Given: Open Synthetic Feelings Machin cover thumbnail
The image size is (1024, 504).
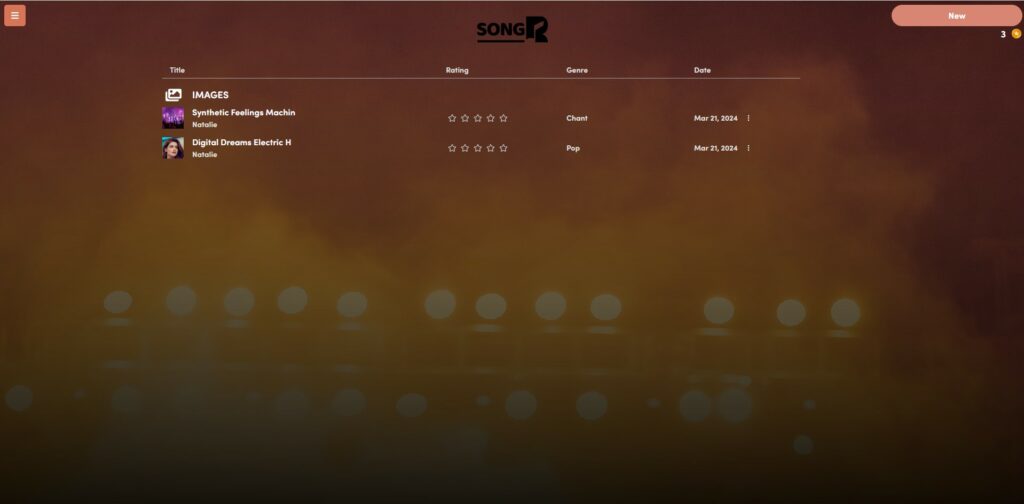Looking at the screenshot, I should pos(173,118).
